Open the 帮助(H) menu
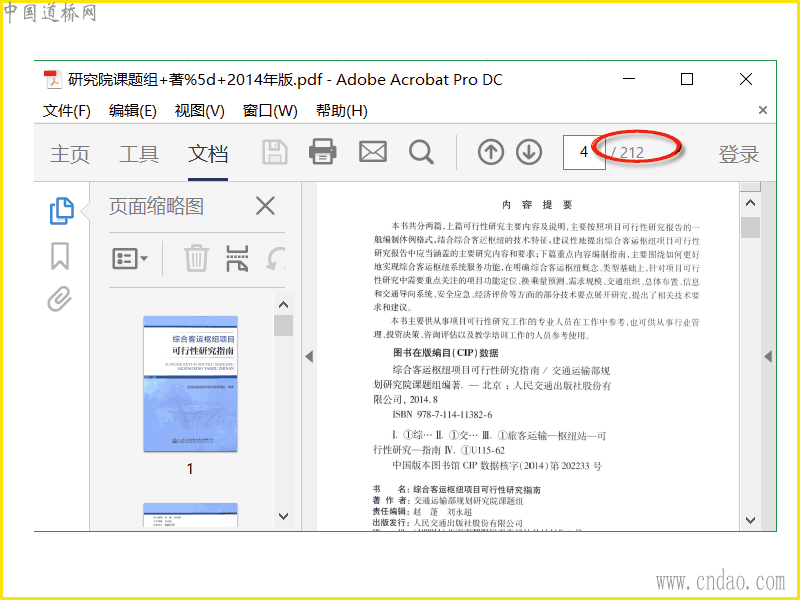 click(x=341, y=111)
